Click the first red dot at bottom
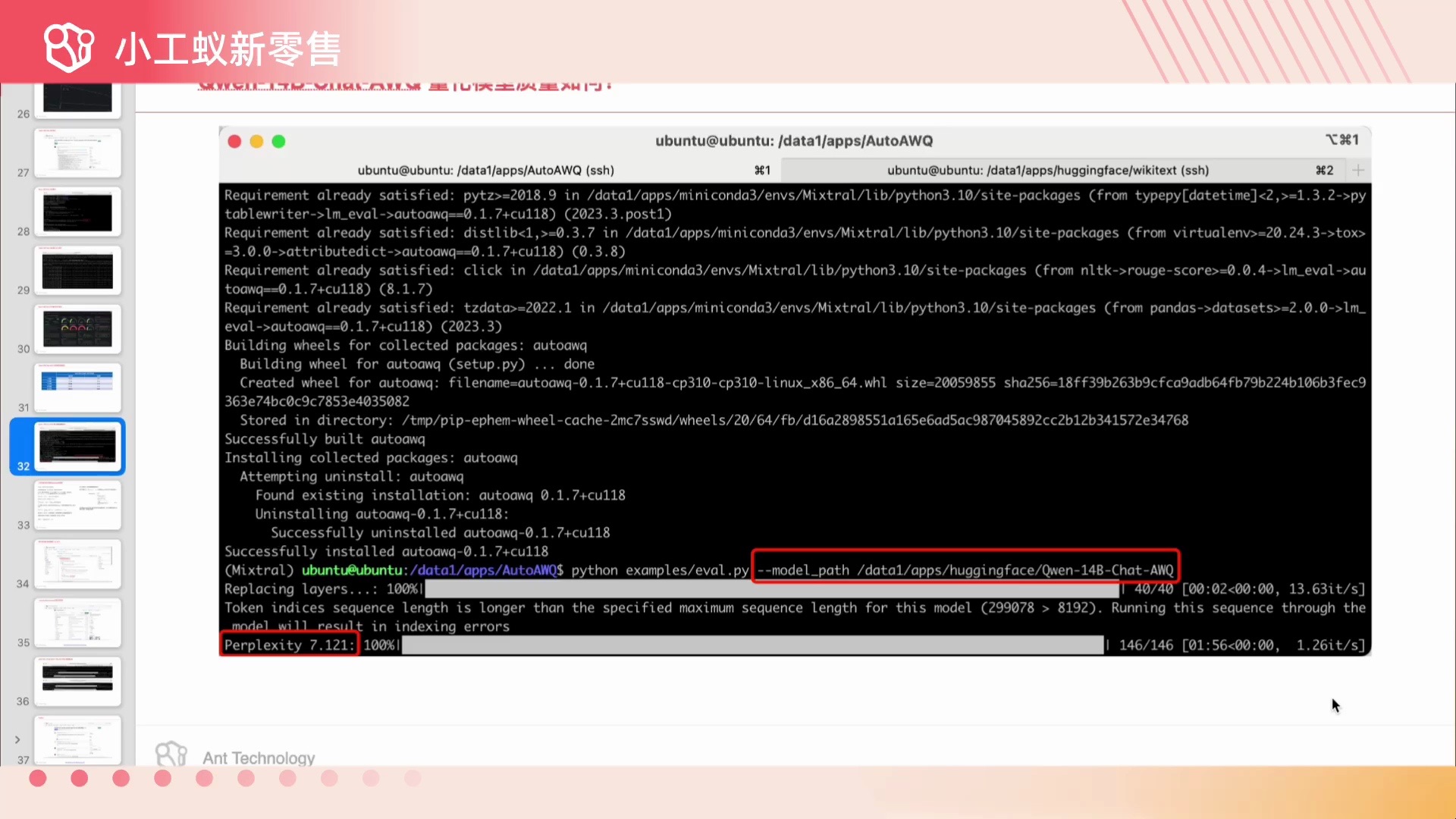This screenshot has width=1456, height=819. coord(38,778)
